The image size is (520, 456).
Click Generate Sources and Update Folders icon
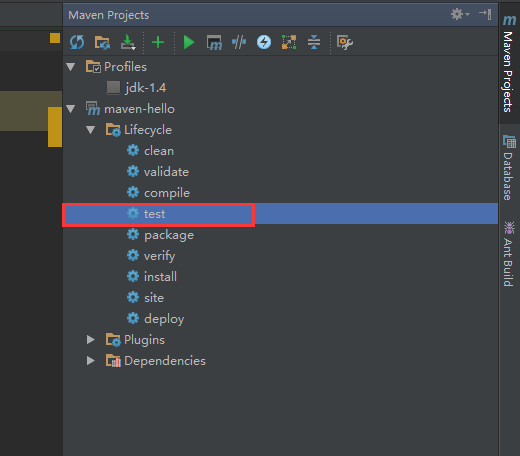point(102,42)
